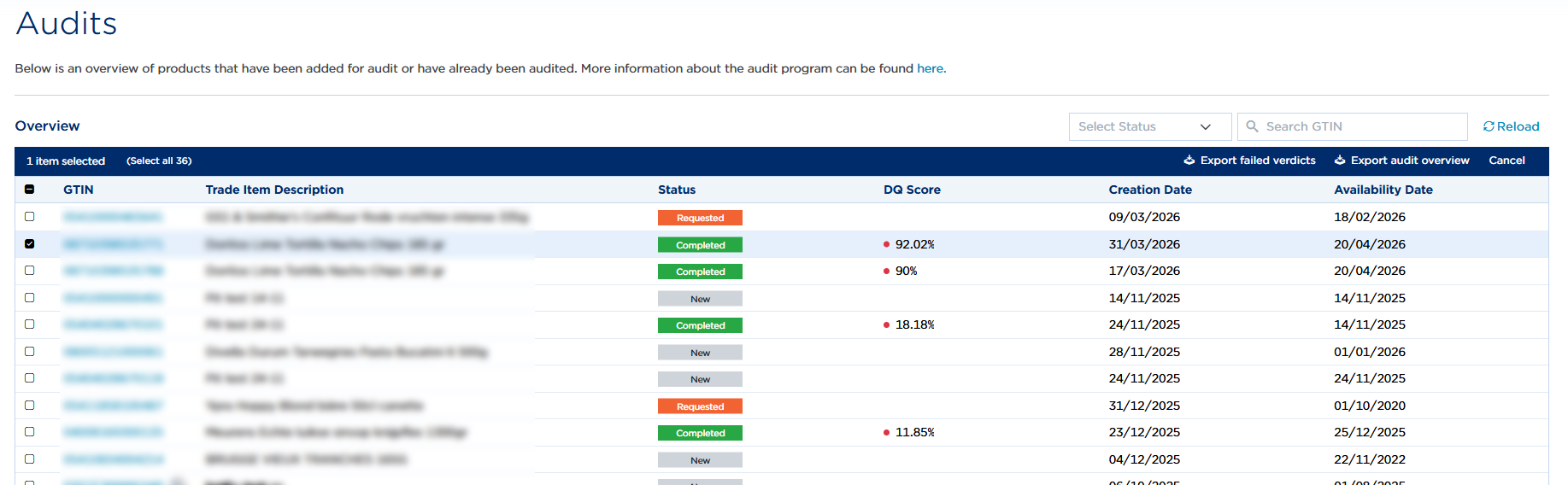Click the Creation Date column header
Viewport: 1568px width, 485px height.
(1150, 190)
